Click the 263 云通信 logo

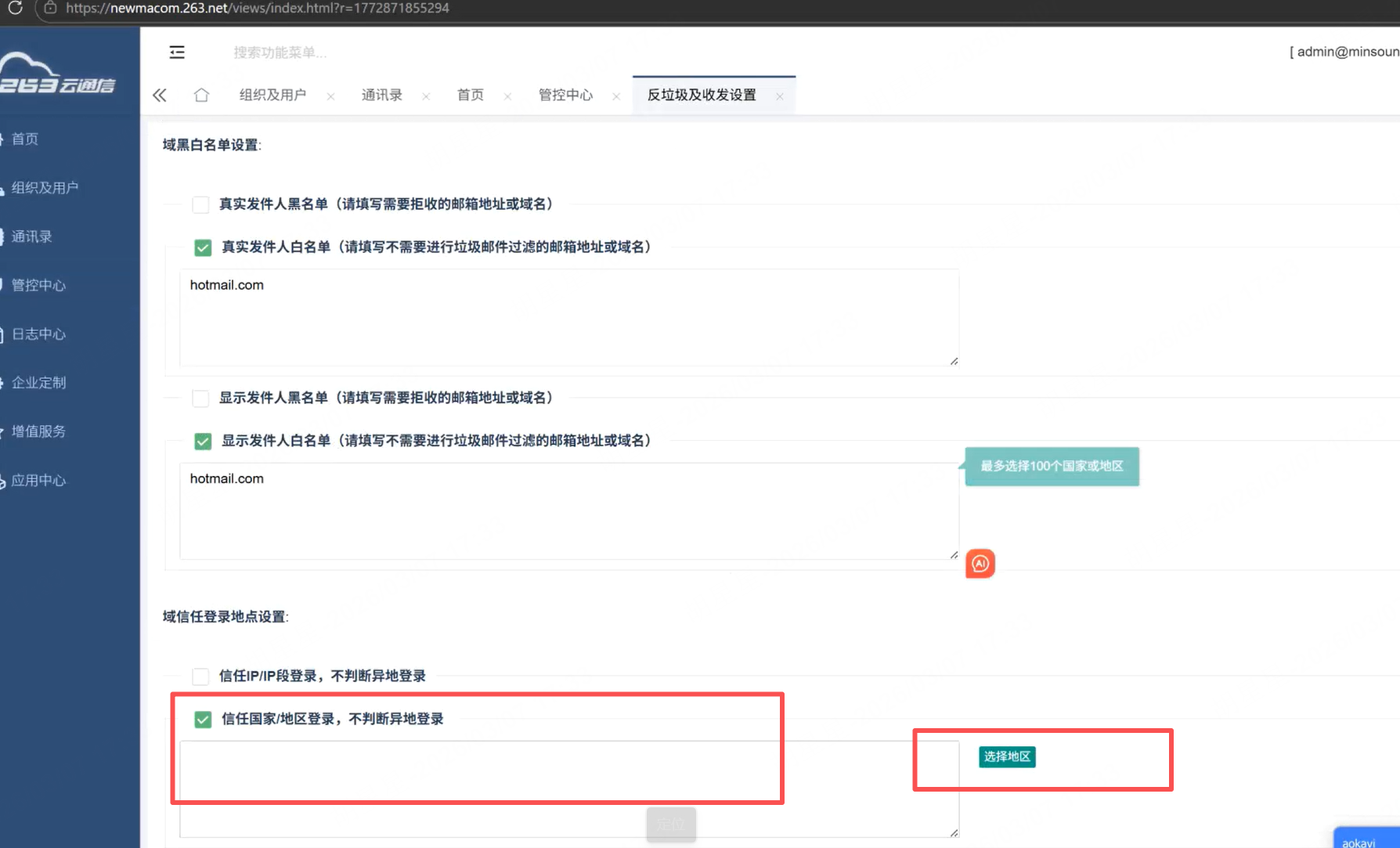58,75
